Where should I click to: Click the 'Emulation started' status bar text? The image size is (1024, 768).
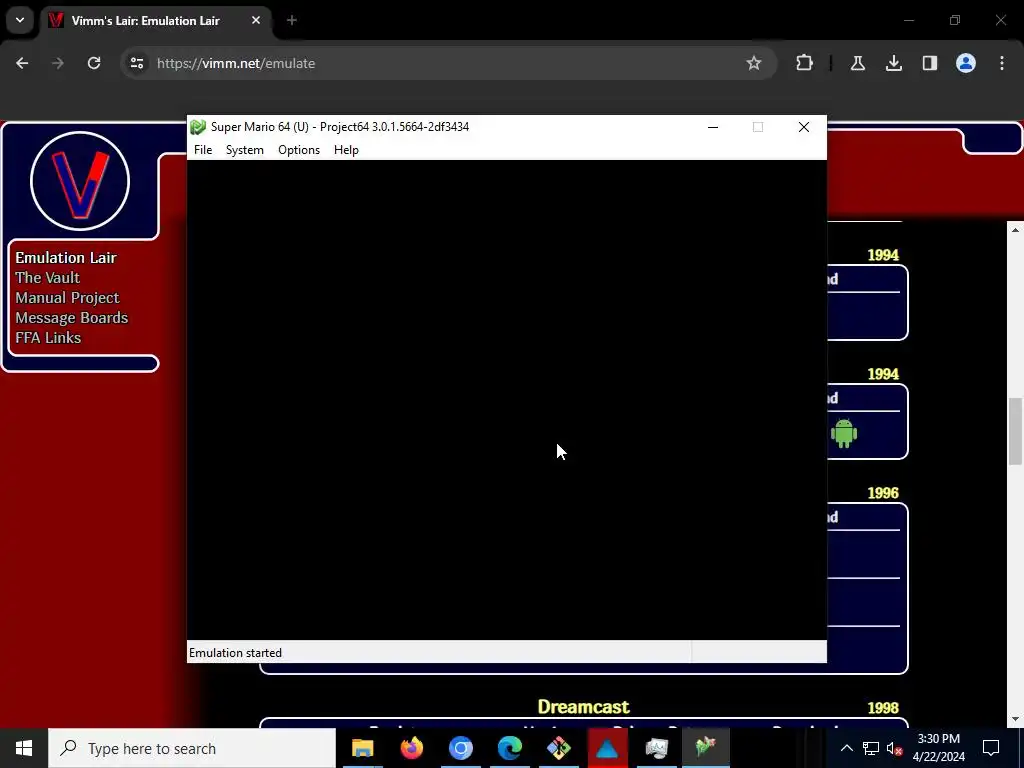[235, 652]
